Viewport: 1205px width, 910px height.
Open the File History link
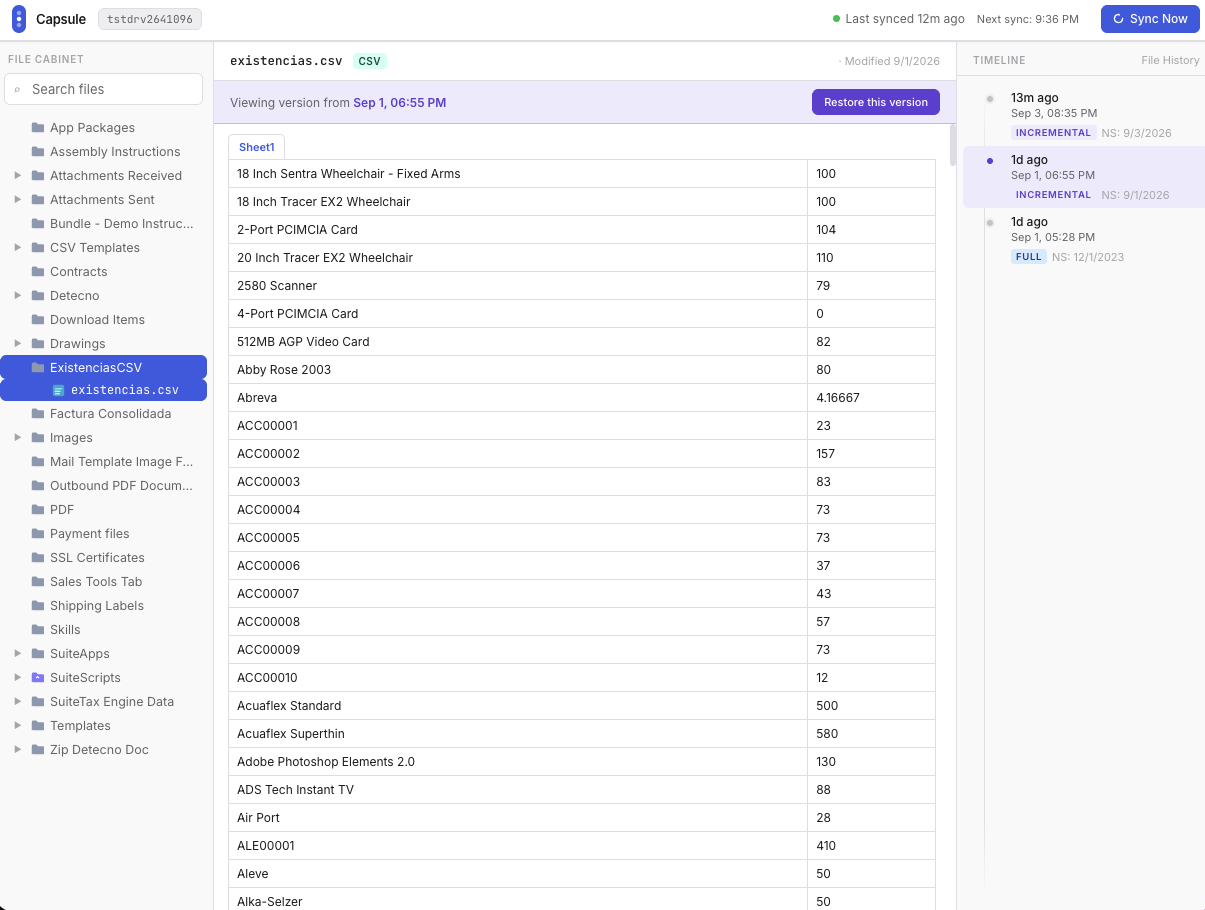pos(1170,60)
